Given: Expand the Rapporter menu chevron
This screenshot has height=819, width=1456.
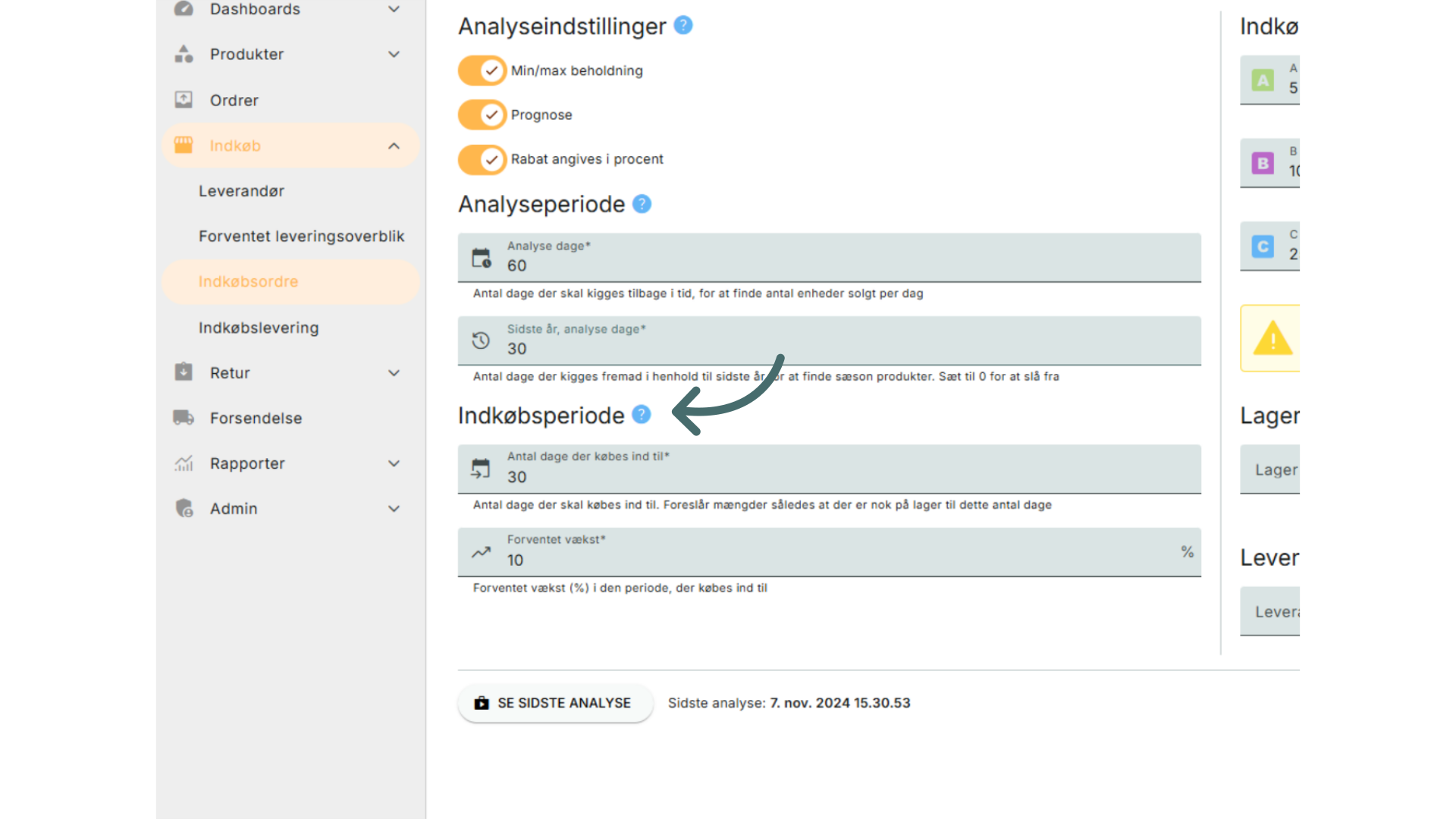Looking at the screenshot, I should coord(394,463).
